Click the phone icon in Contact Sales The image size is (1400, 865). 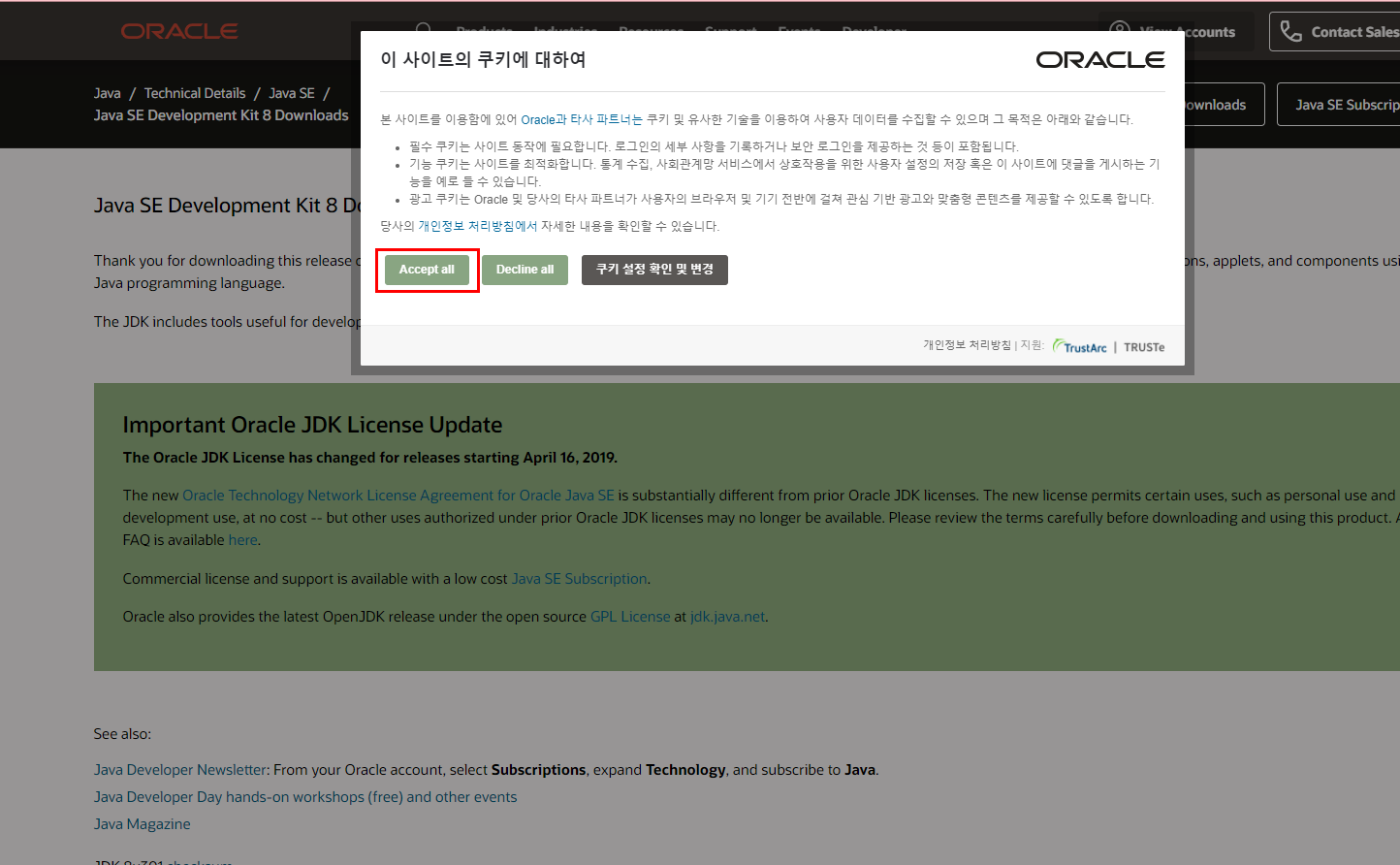(x=1290, y=31)
